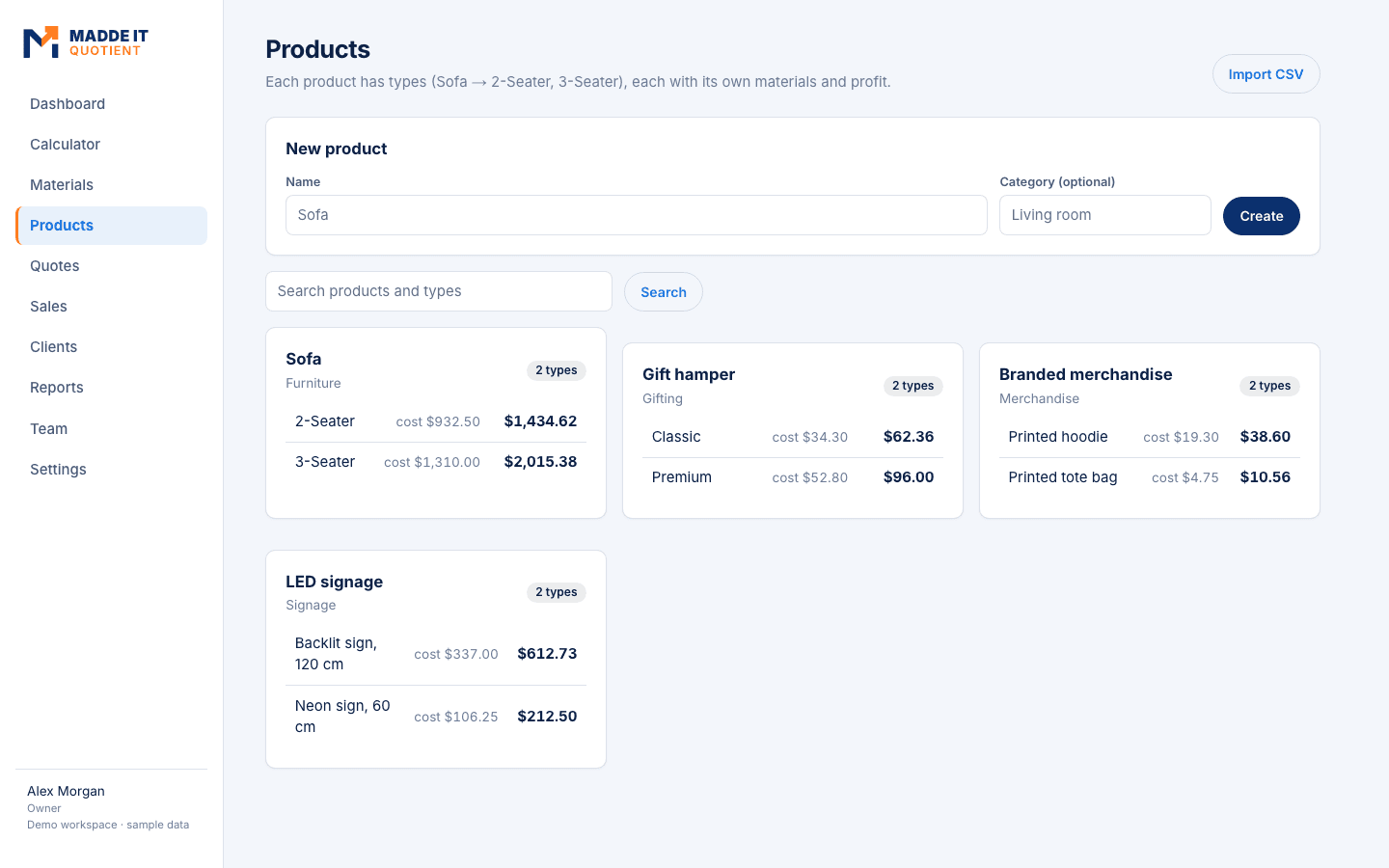Click the Gift hamper 2 types badge
The width and height of the screenshot is (1389, 868).
coord(913,386)
